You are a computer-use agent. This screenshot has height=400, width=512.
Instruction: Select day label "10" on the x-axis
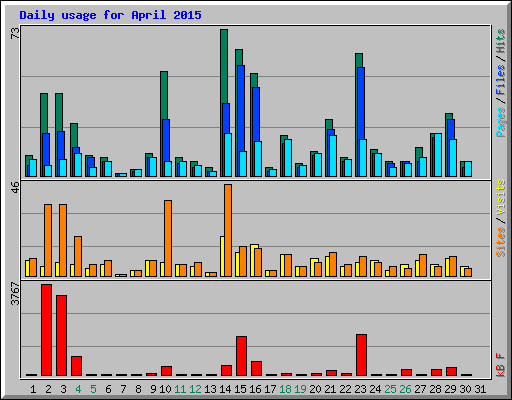(165, 389)
